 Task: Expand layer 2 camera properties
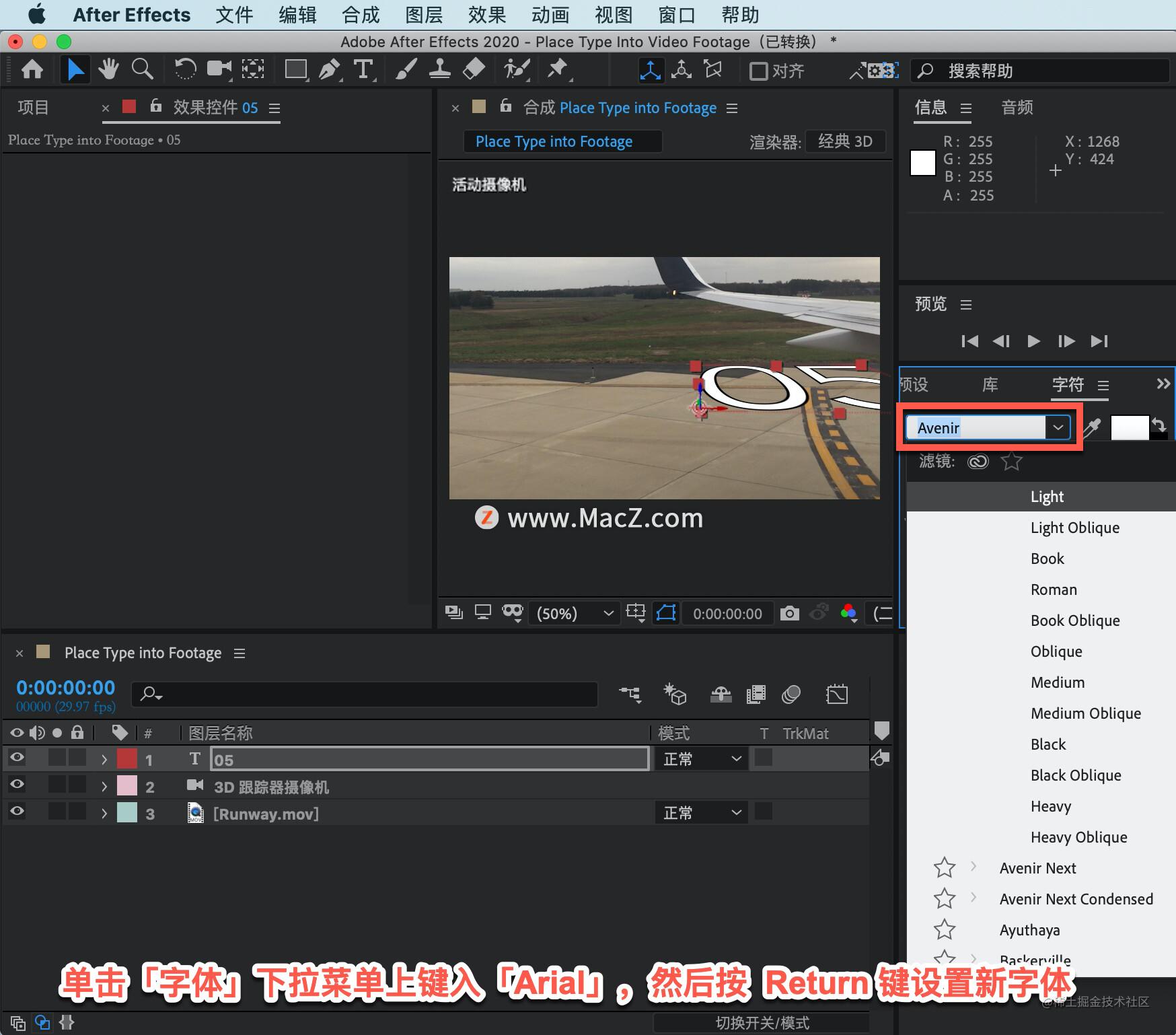(x=104, y=787)
